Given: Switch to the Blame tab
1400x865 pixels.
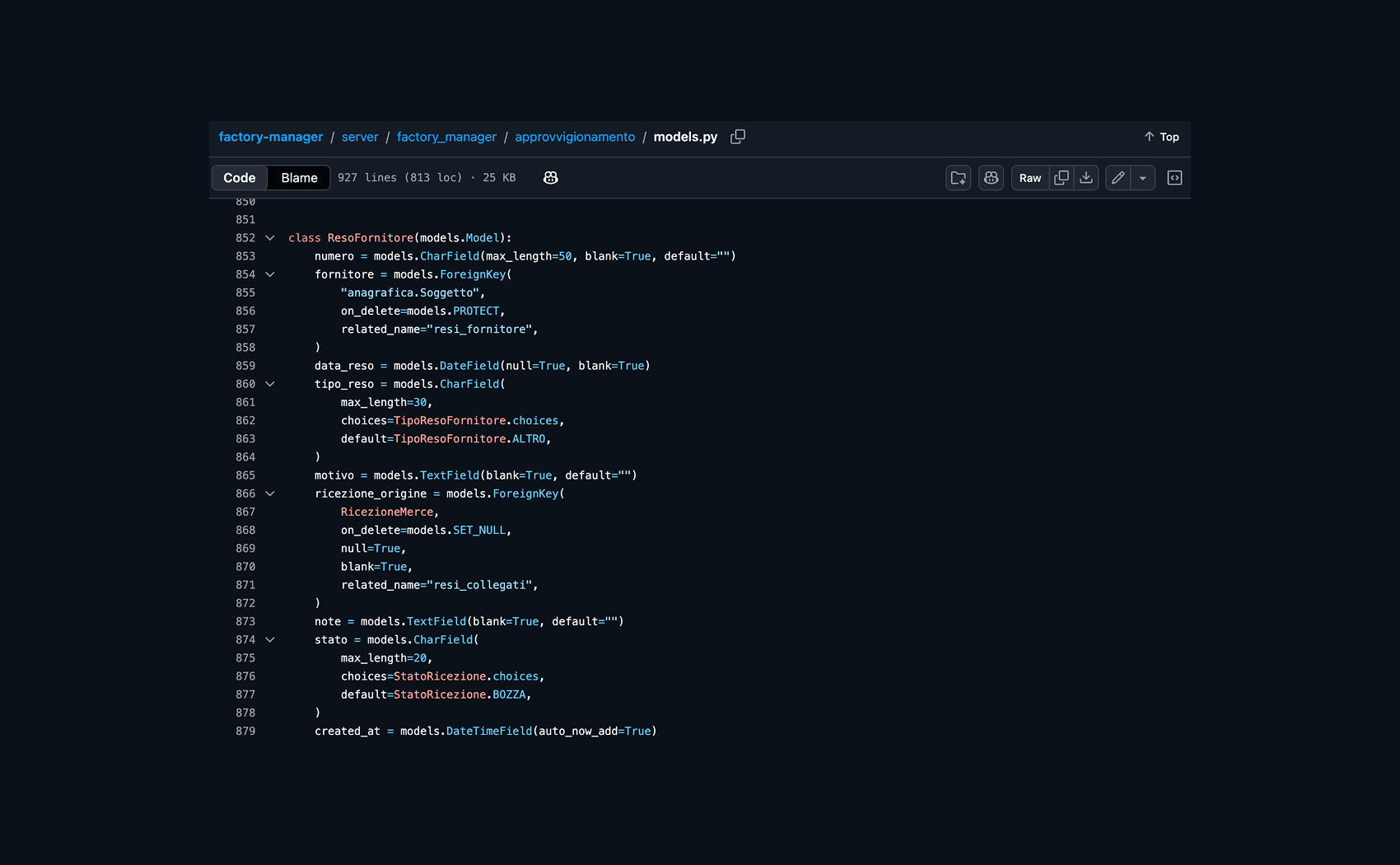Looking at the screenshot, I should coord(299,178).
